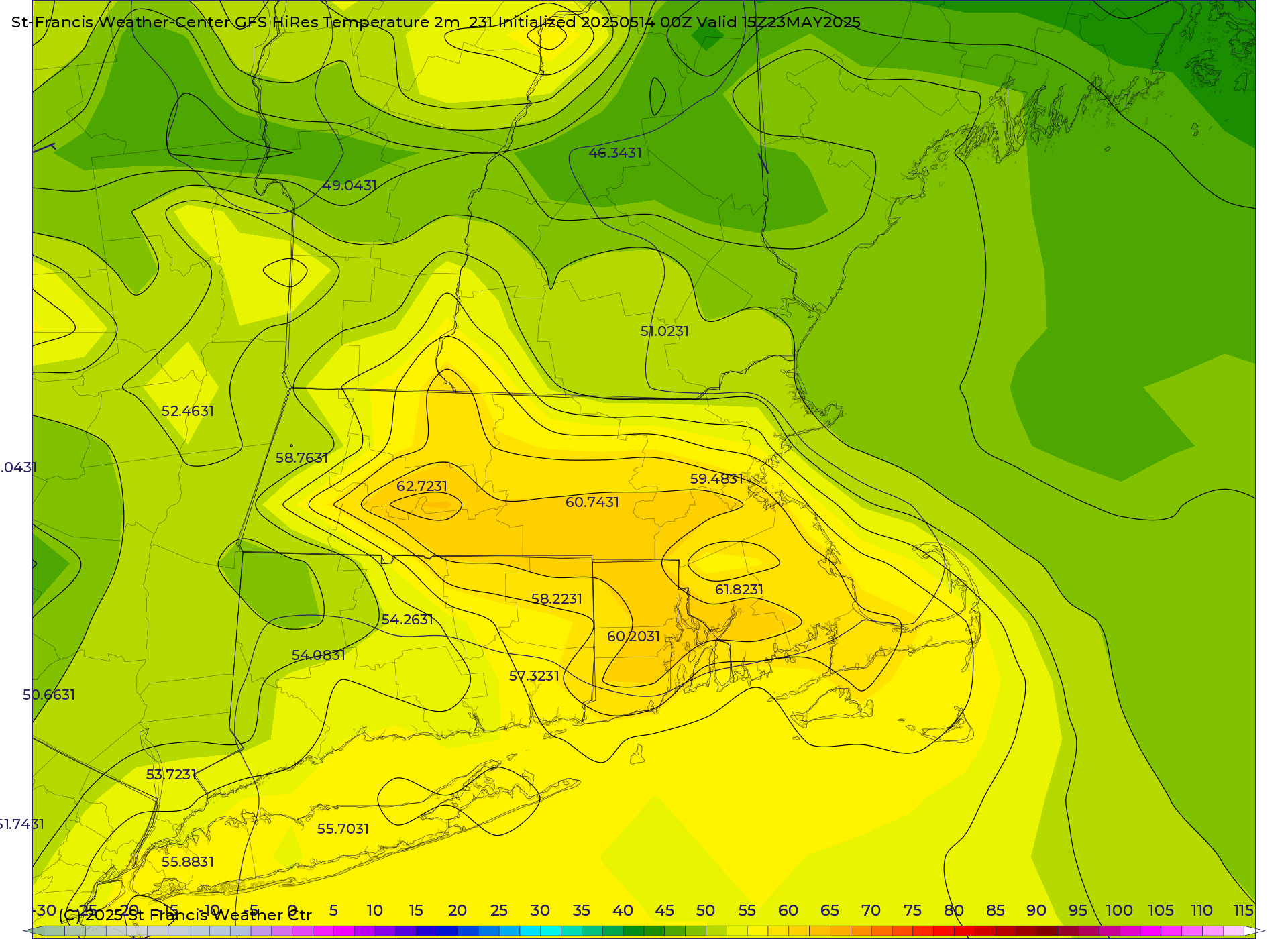Click the '115' tick label on the color scale
The height and width of the screenshot is (939, 1288).
click(x=1244, y=911)
